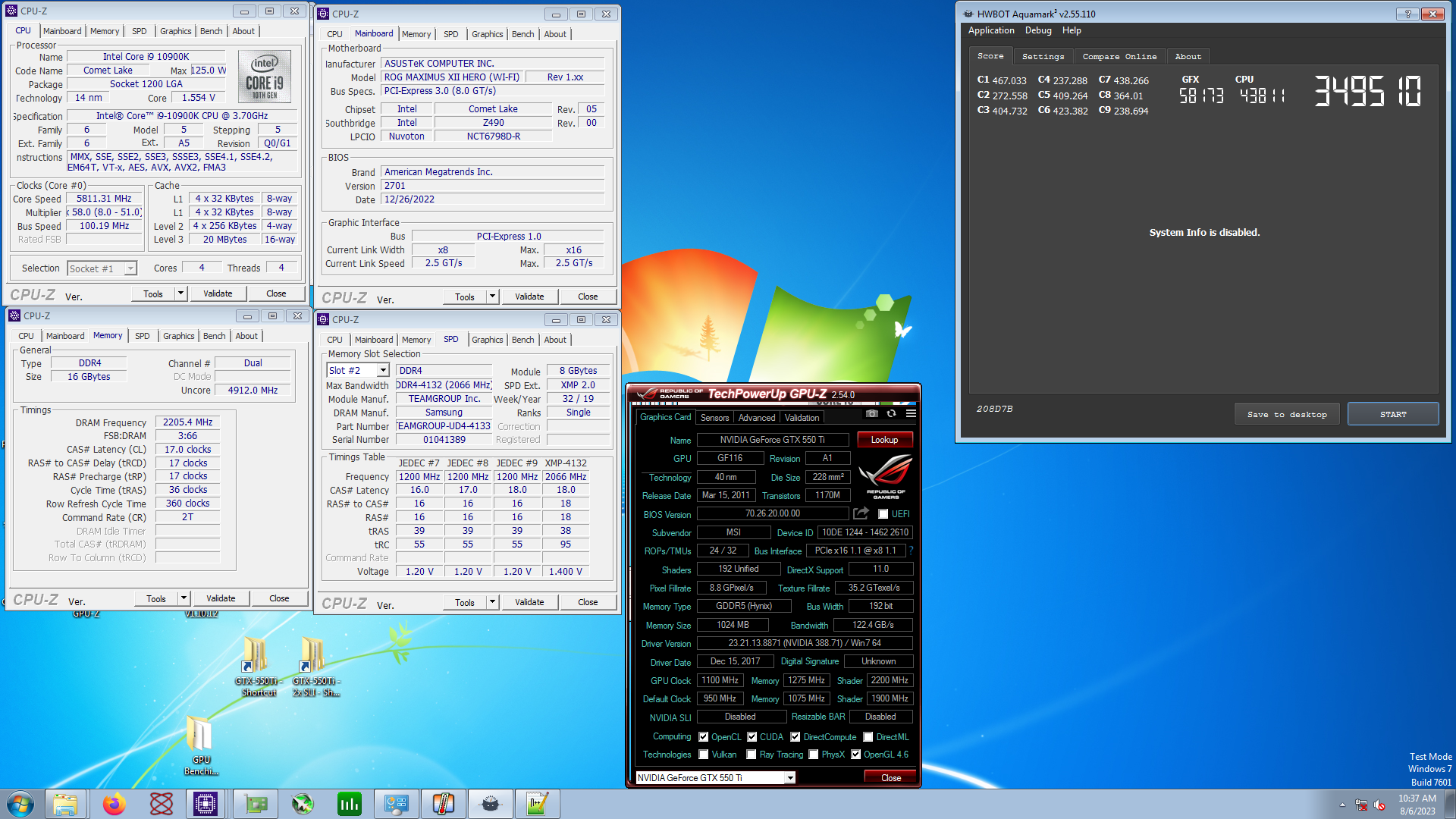The width and height of the screenshot is (1456, 819).
Task: Open the Notepad++ icon in taskbar
Action: (x=538, y=804)
